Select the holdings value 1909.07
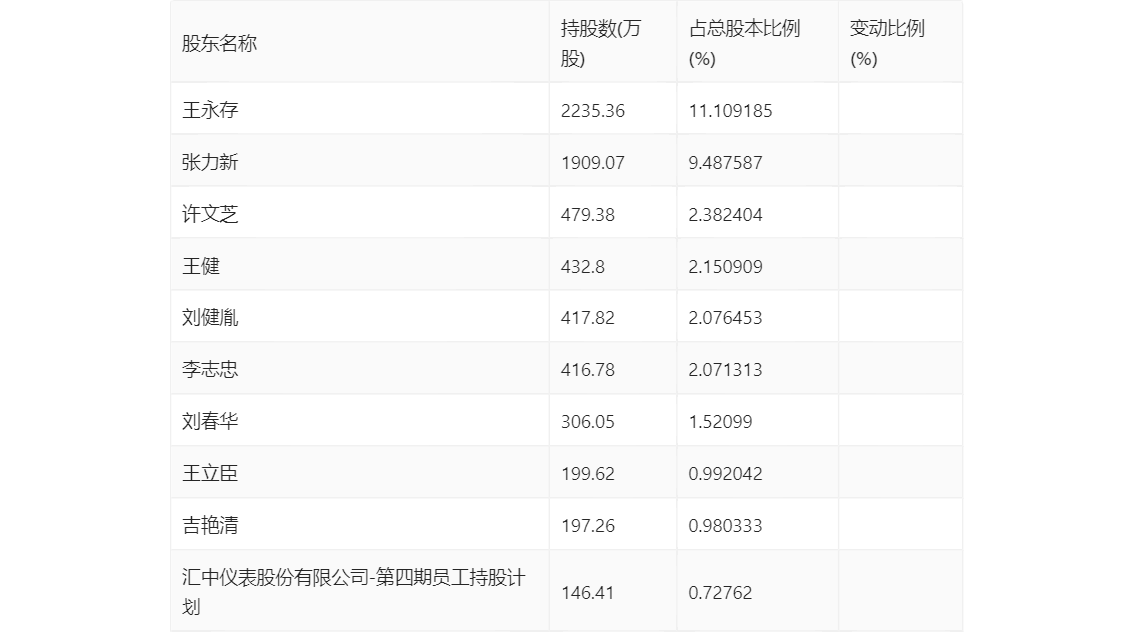Image resolution: width=1134 pixels, height=632 pixels. click(x=593, y=163)
